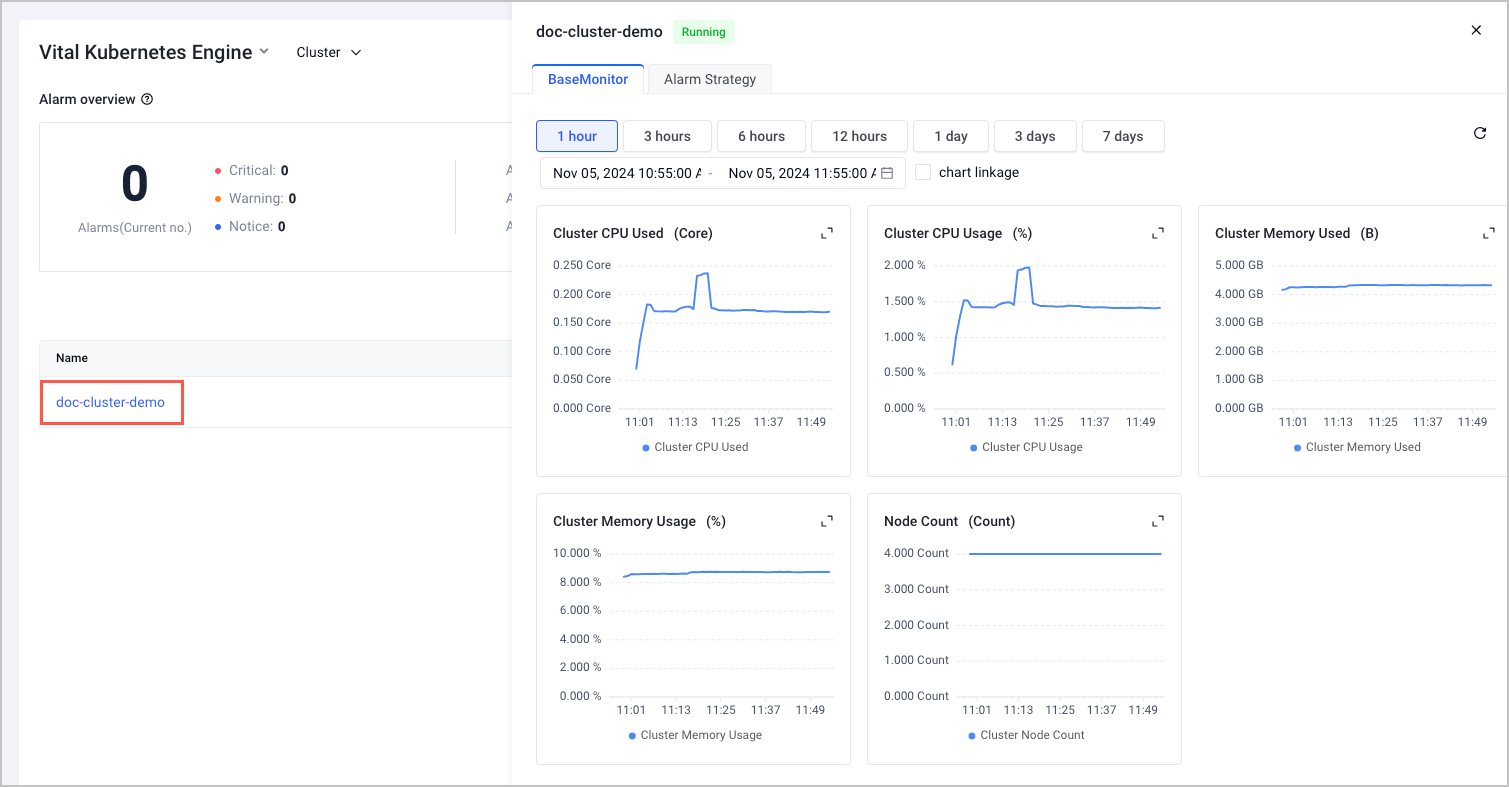Viewport: 1509px width, 787px height.
Task: Open the date range calendar picker
Action: pos(887,173)
